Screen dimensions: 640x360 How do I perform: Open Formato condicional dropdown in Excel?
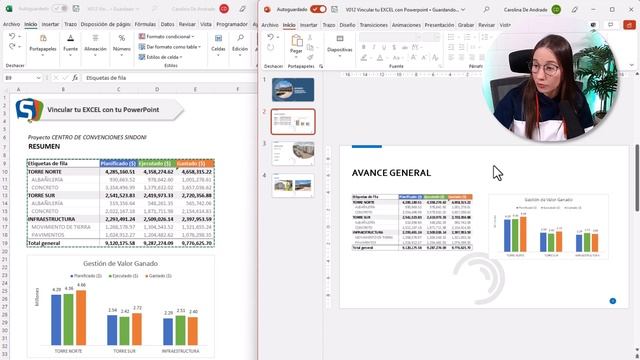pos(167,36)
